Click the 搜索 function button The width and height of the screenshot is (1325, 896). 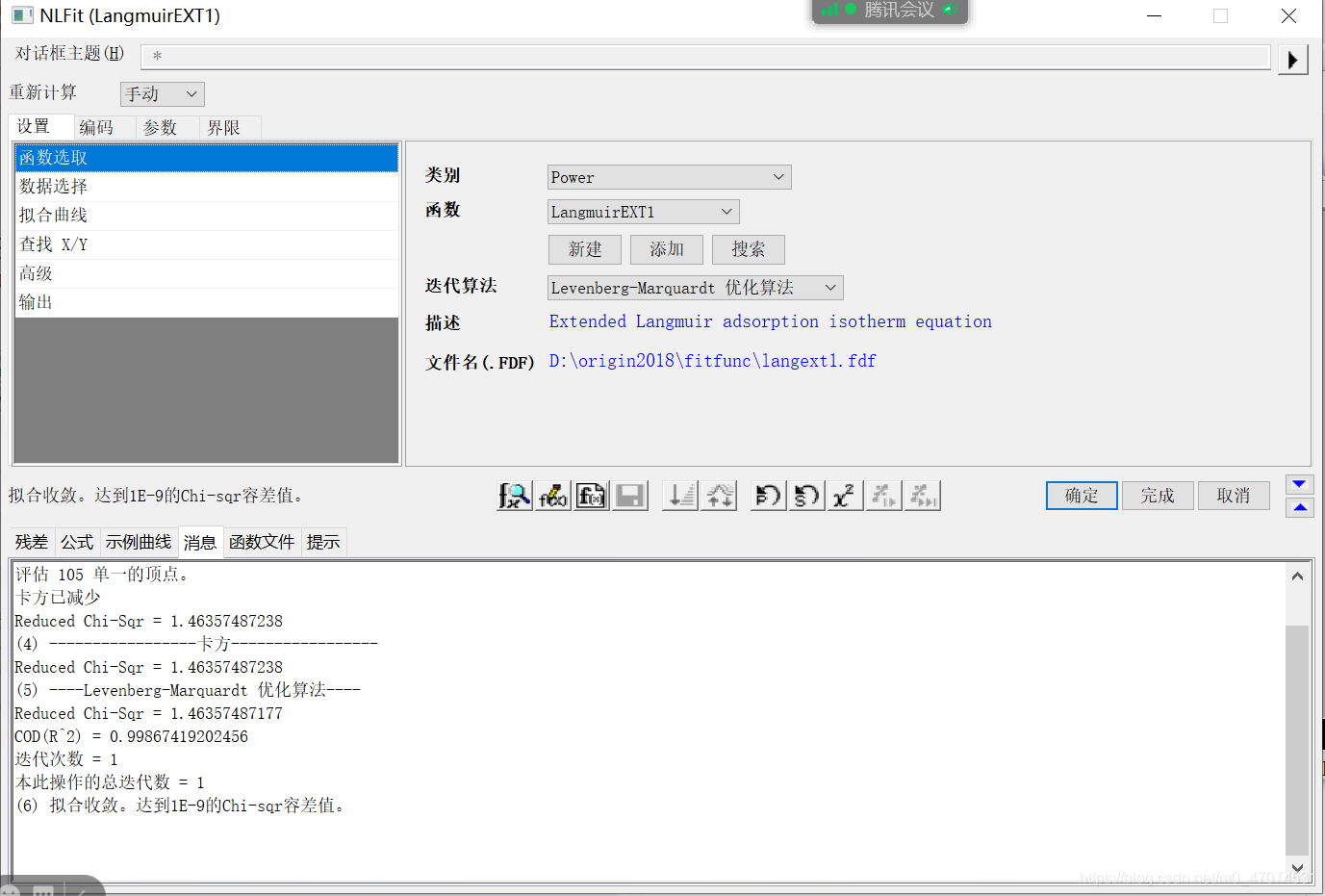pos(749,249)
